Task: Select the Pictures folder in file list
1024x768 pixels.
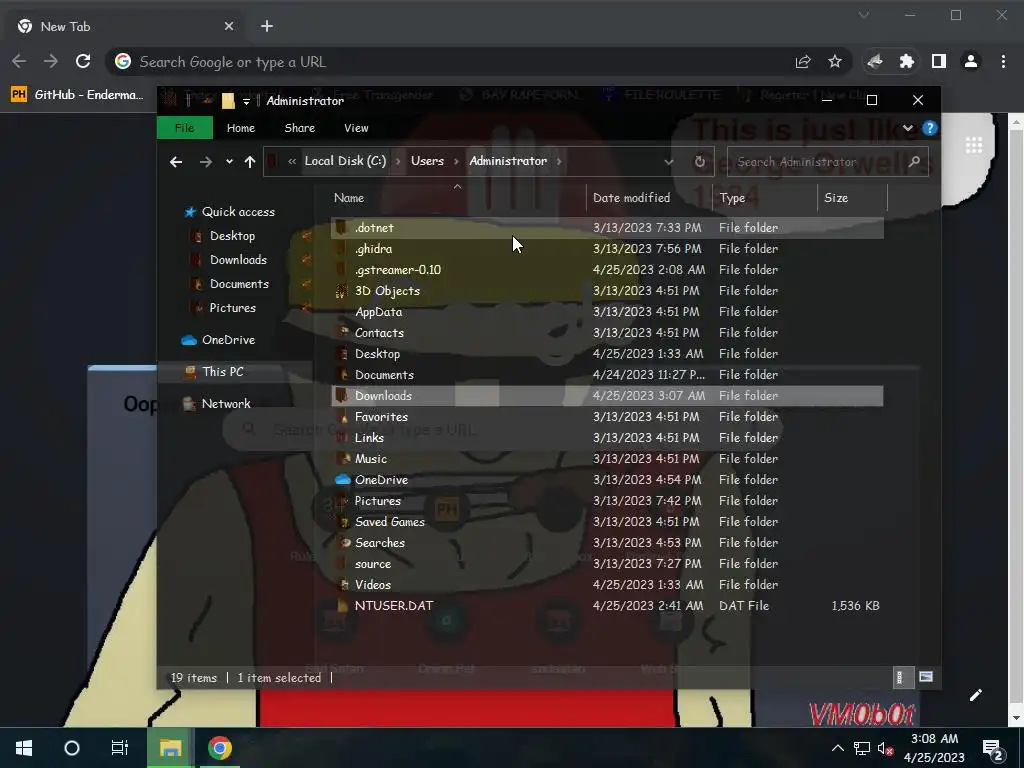Action: point(607,501)
